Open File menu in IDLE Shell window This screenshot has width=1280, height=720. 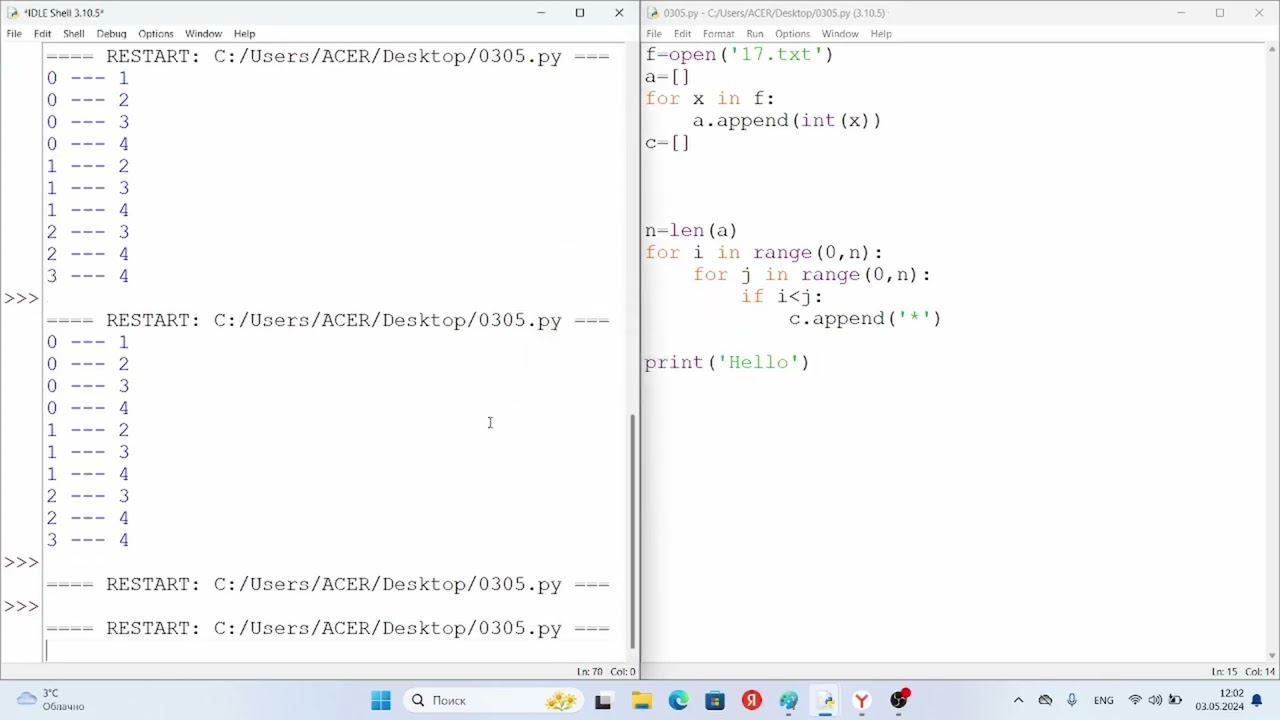click(14, 34)
